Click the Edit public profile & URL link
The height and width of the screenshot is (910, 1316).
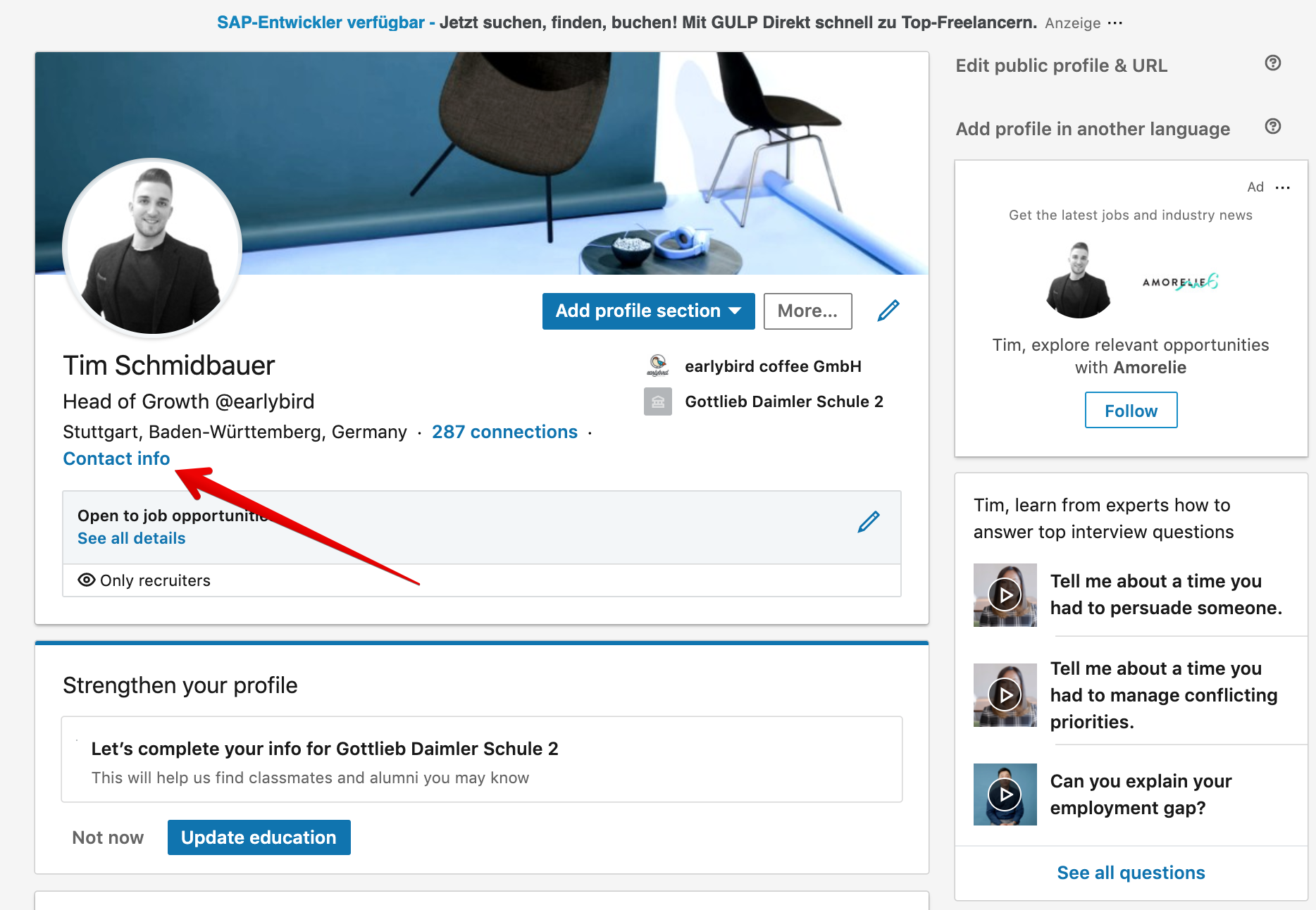click(1061, 66)
